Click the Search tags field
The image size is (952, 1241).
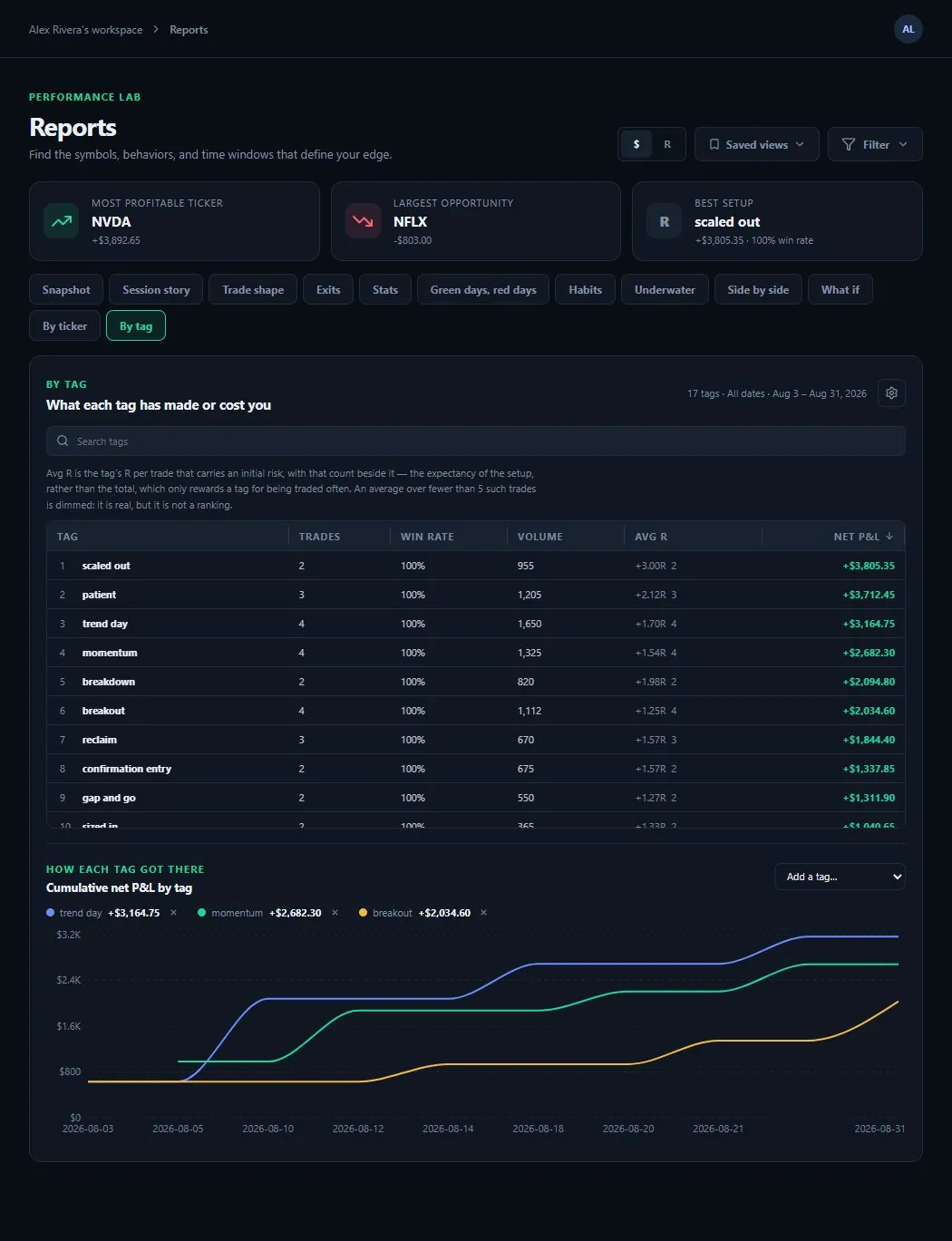click(x=476, y=441)
